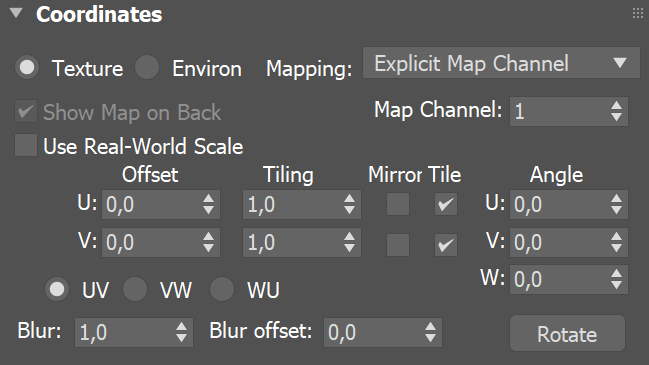Click the Blur spinner arrows
This screenshot has height=365, width=649.
(x=182, y=332)
